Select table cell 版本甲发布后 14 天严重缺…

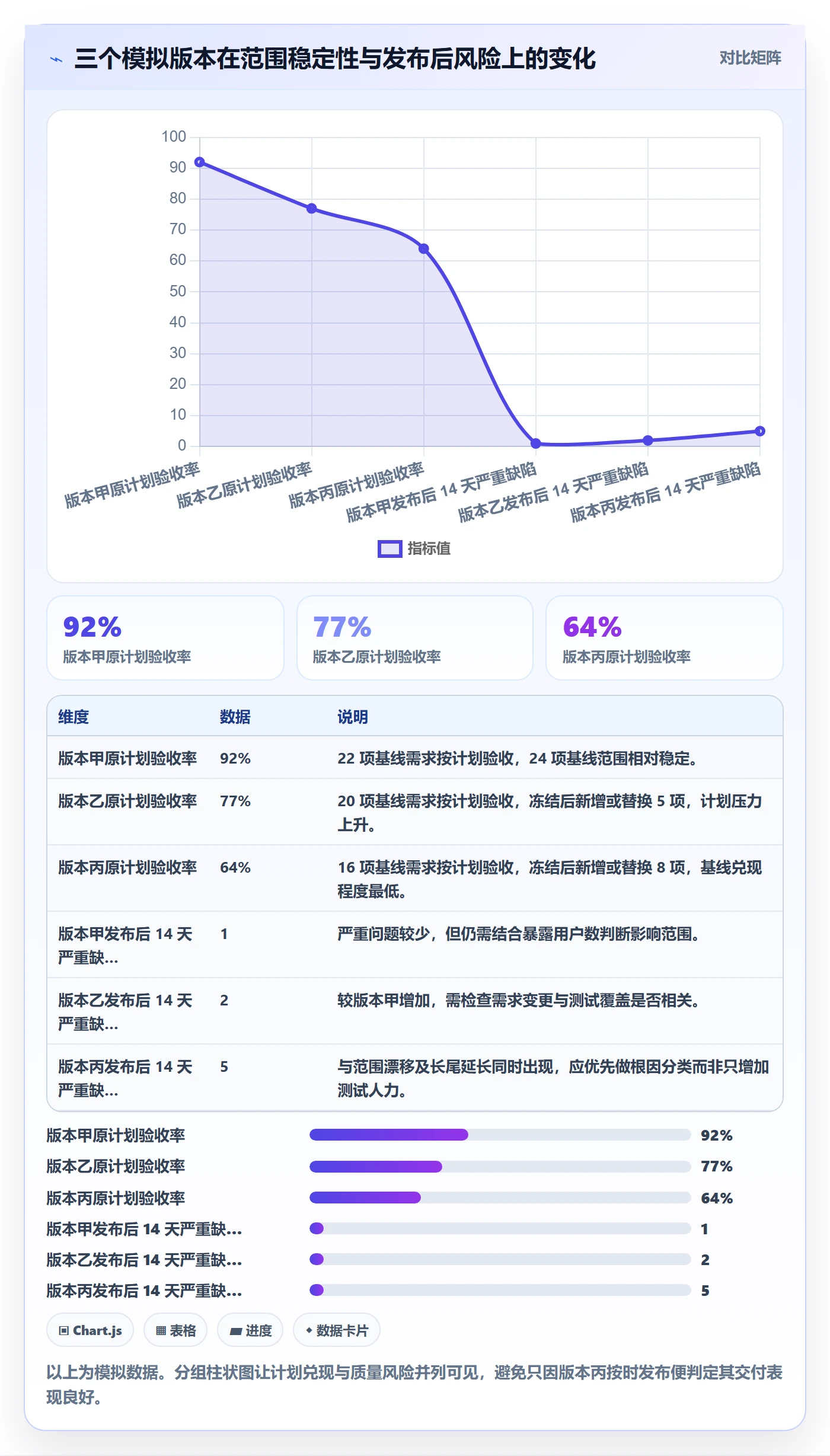point(128,945)
